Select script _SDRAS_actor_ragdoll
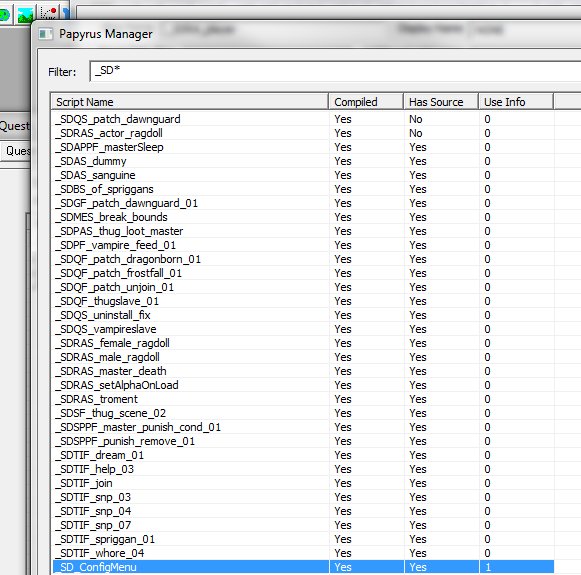 click(x=109, y=133)
